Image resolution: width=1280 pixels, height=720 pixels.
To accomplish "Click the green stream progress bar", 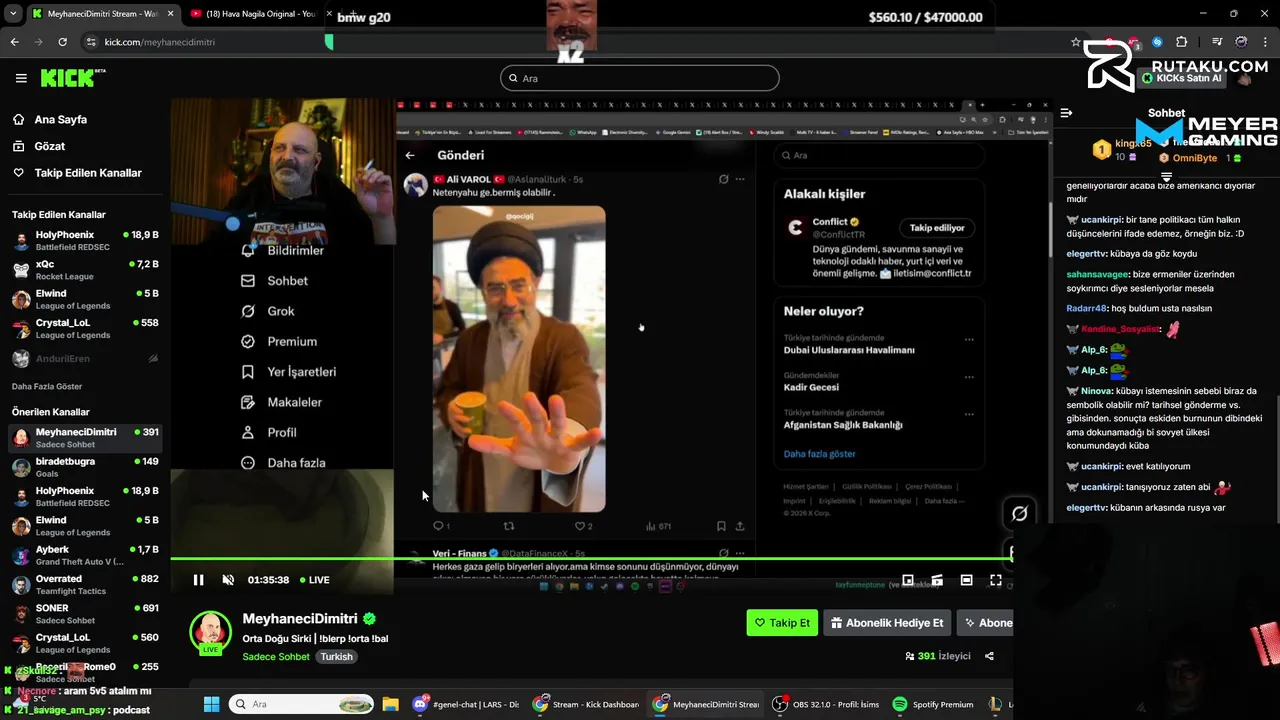I will point(590,558).
